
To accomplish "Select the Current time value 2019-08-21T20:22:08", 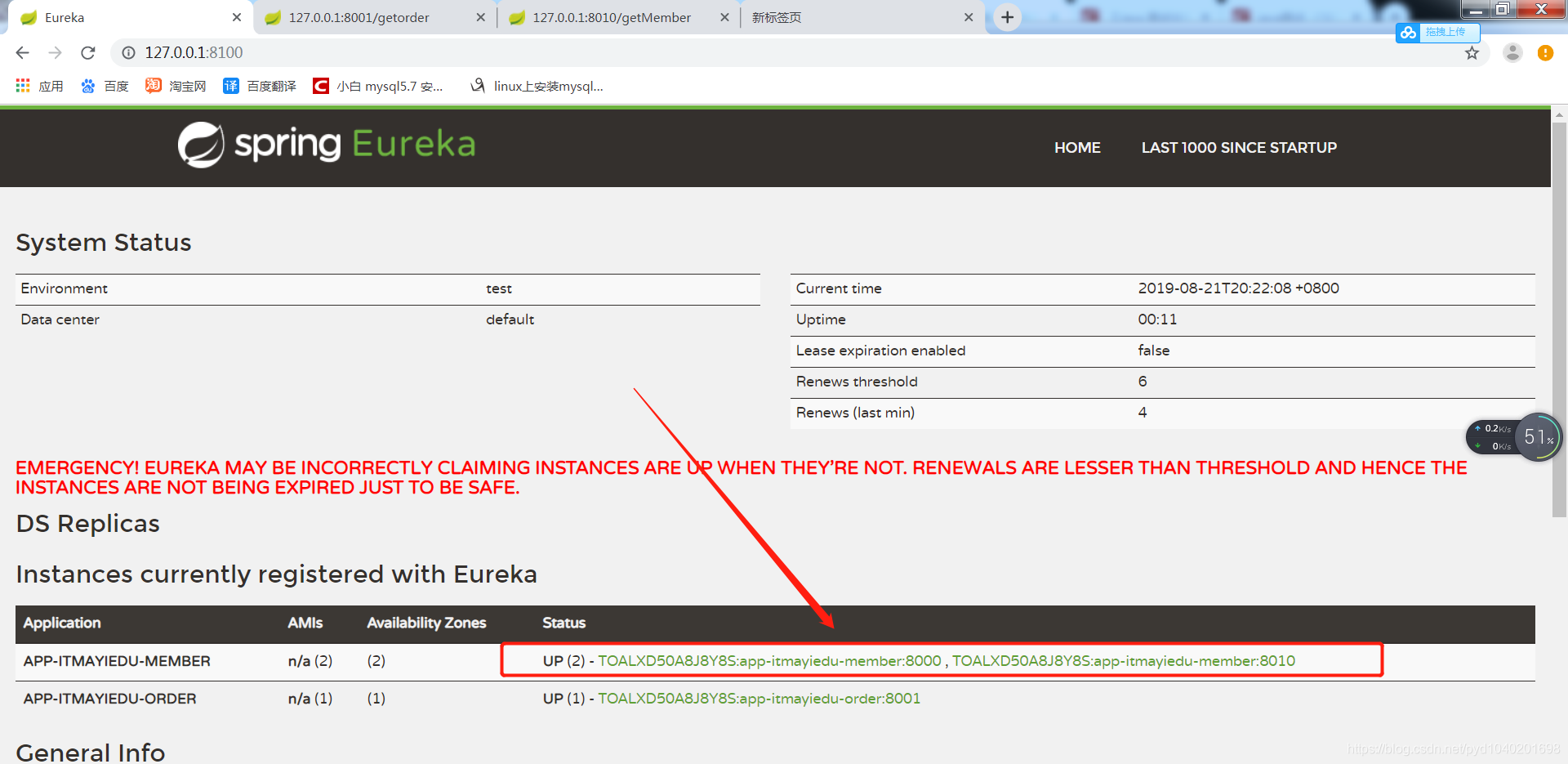I will pyautogui.click(x=1238, y=288).
